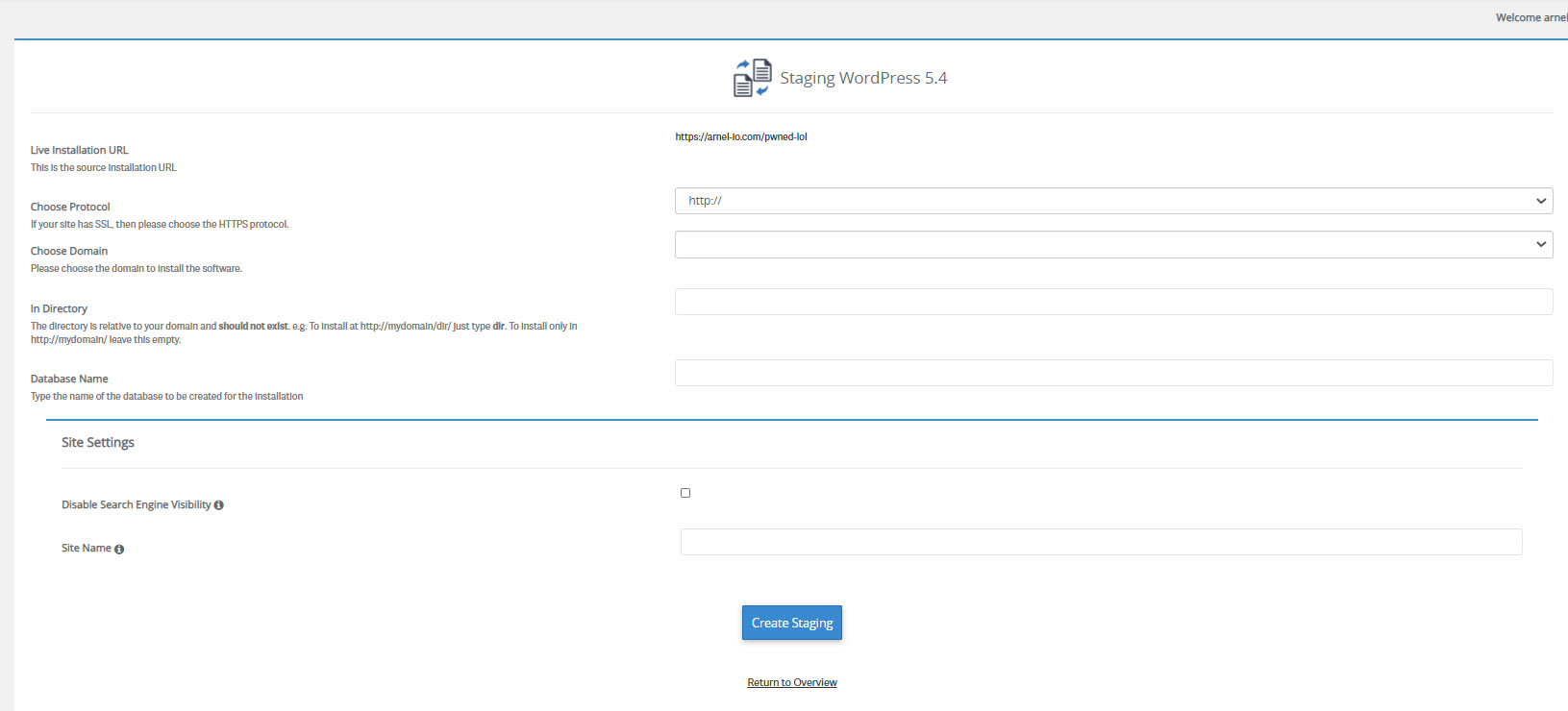Click the Choose Domain label
The width and height of the screenshot is (1568, 711).
pyautogui.click(x=69, y=251)
